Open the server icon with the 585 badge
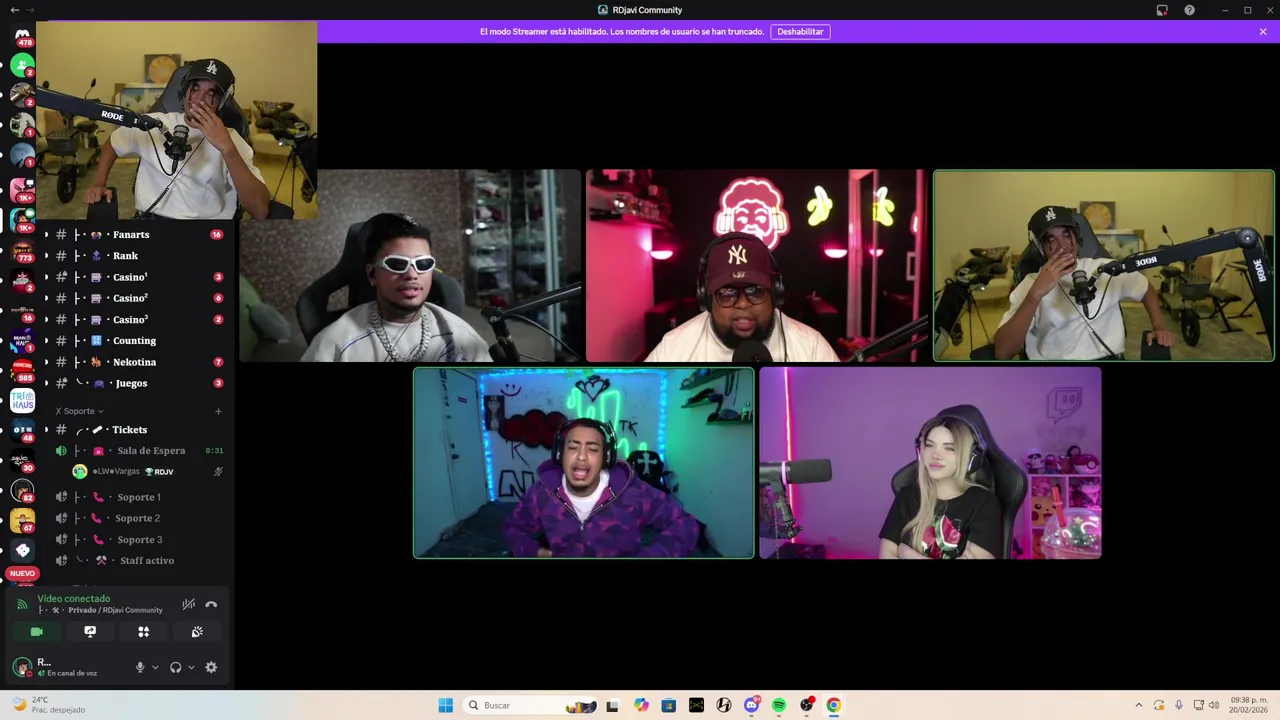The width and height of the screenshot is (1280, 720). (22, 371)
